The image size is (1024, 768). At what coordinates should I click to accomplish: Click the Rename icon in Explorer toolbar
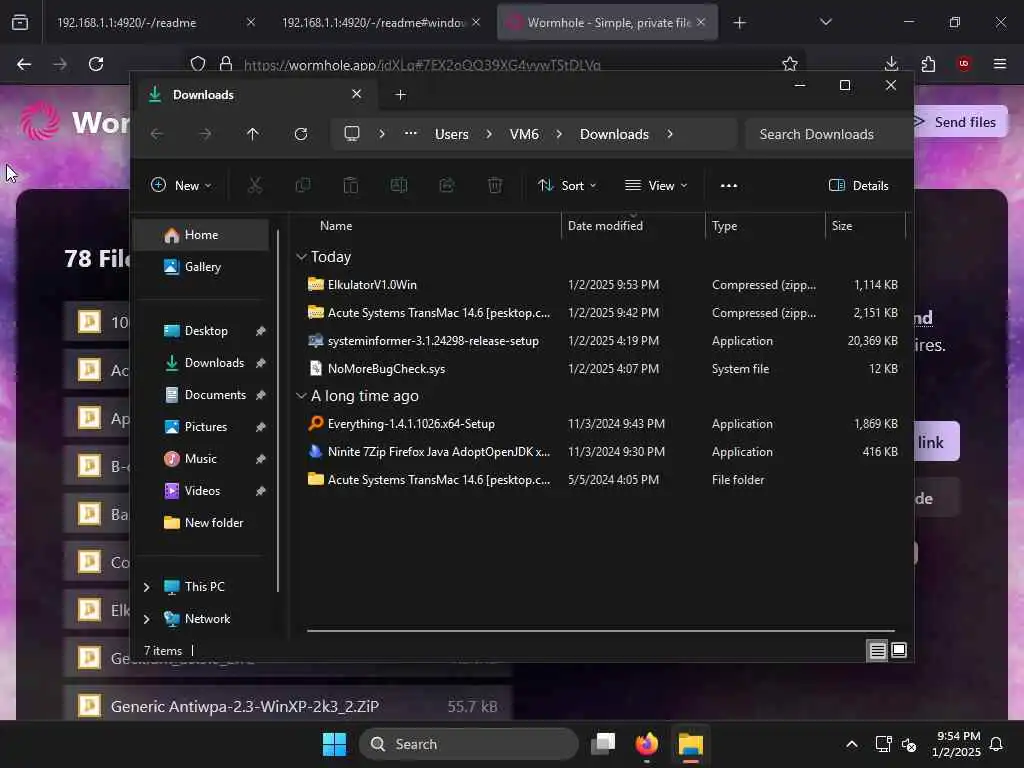pos(398,185)
